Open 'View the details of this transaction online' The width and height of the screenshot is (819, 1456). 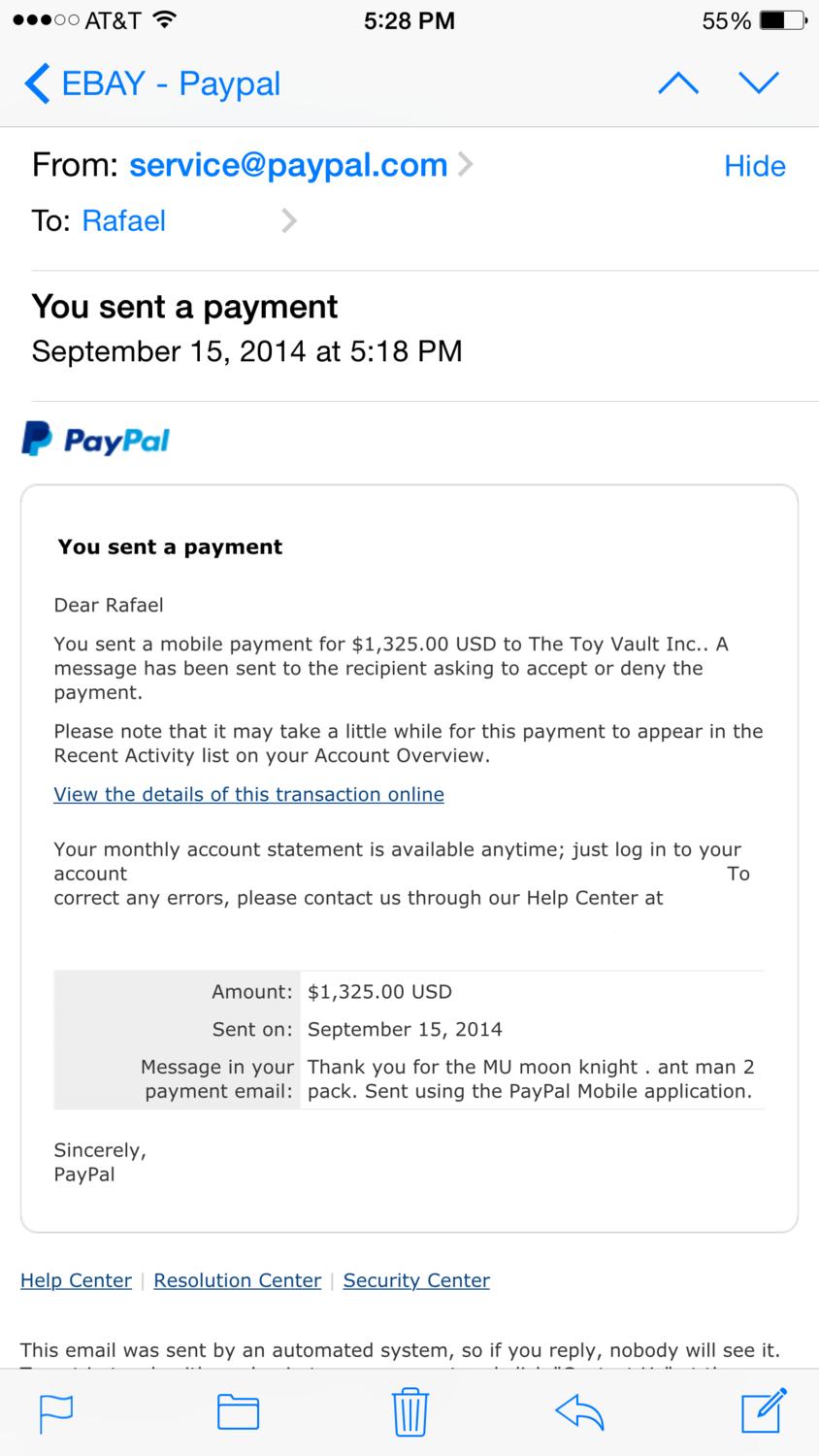248,794
